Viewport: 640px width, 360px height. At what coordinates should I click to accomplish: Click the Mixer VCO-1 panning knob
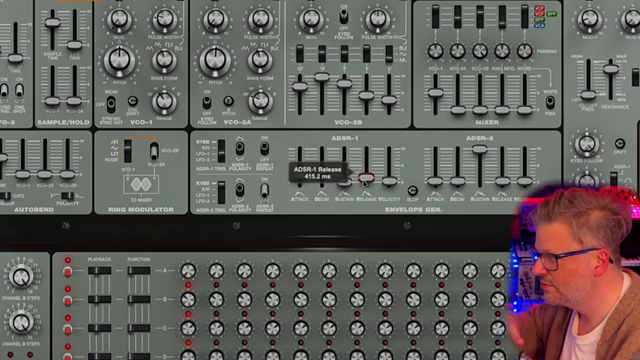(436, 51)
